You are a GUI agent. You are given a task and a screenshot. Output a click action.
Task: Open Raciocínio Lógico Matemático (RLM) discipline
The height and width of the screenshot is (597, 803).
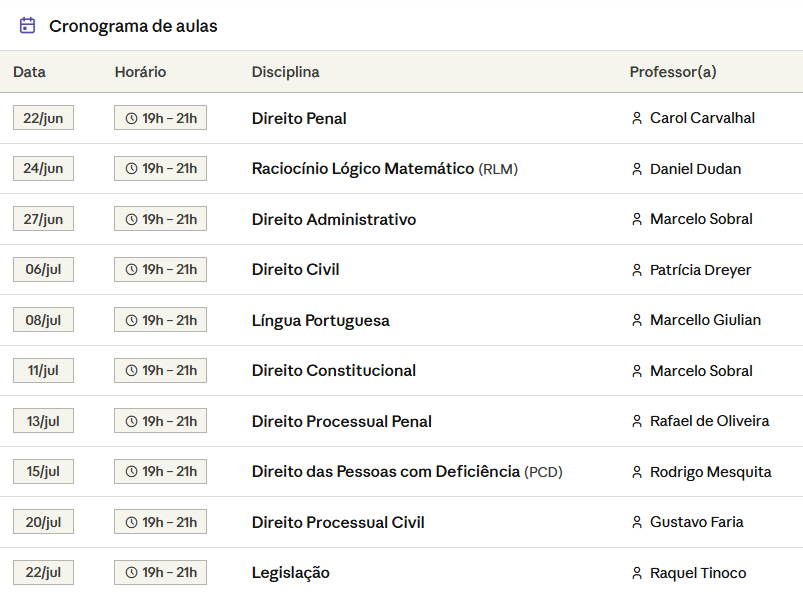click(385, 168)
